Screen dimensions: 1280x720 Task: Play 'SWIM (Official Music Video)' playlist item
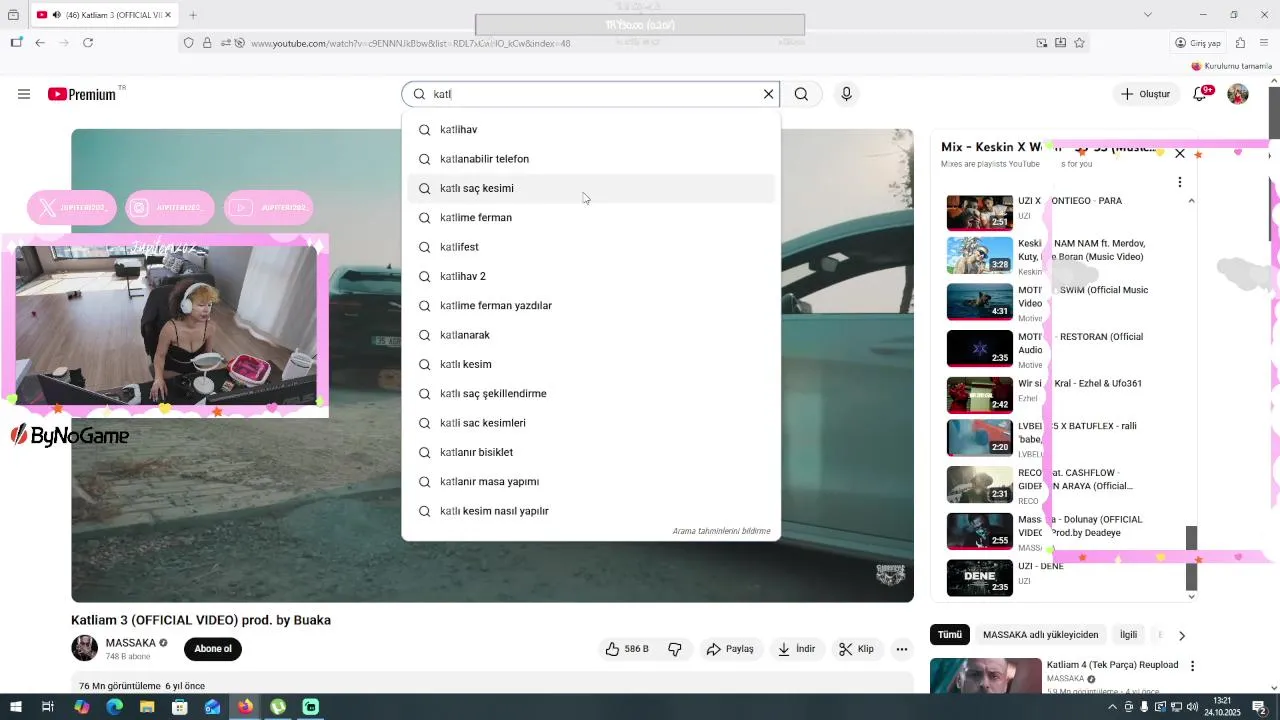[1060, 301]
